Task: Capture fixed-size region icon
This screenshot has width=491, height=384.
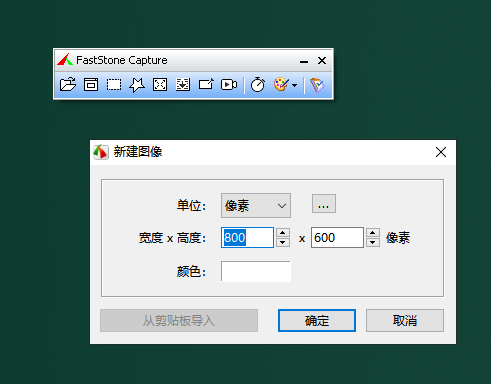Action: 206,84
